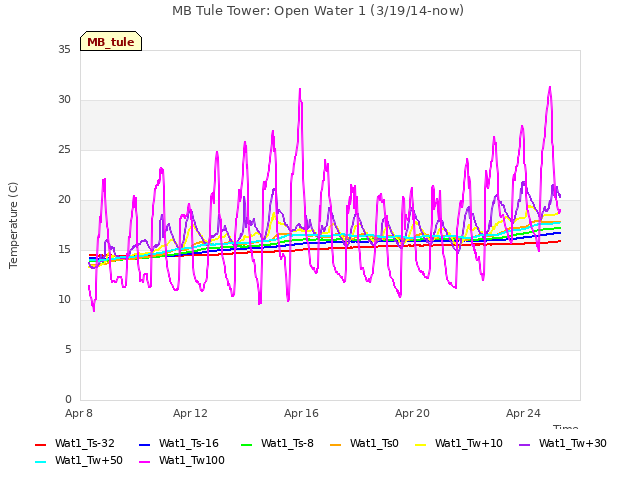Click the yellow Wat1_Tw+10 legend swatch
Viewport: 640px width, 480px height.
tap(420, 444)
